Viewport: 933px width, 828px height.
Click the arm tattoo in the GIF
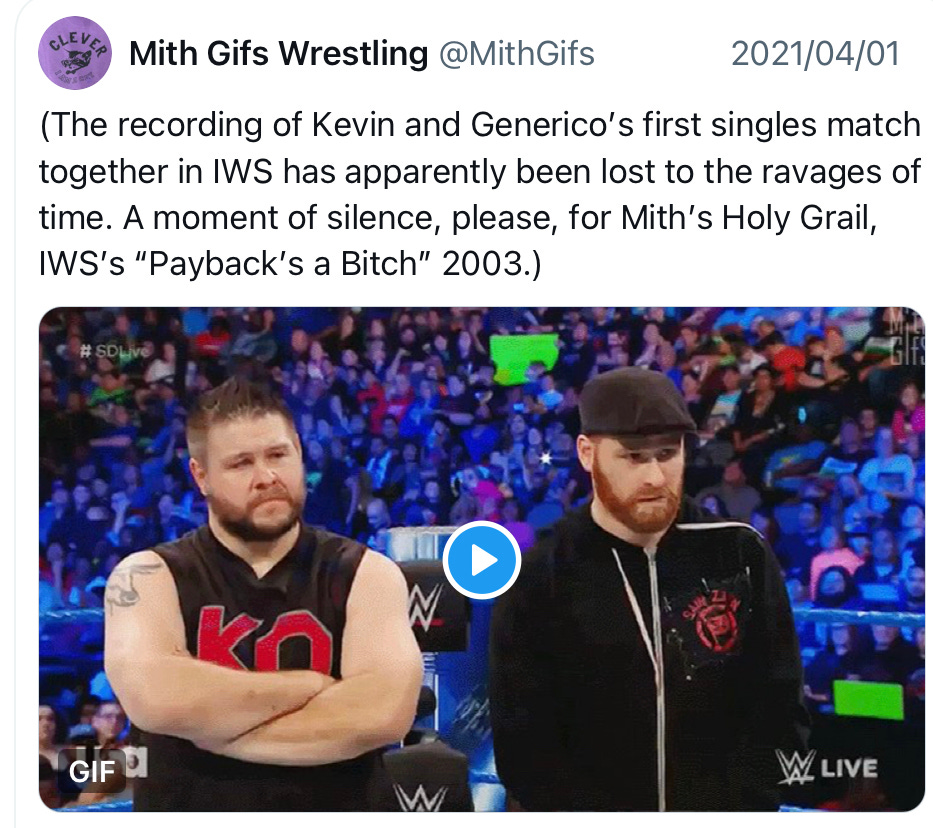[x=127, y=583]
